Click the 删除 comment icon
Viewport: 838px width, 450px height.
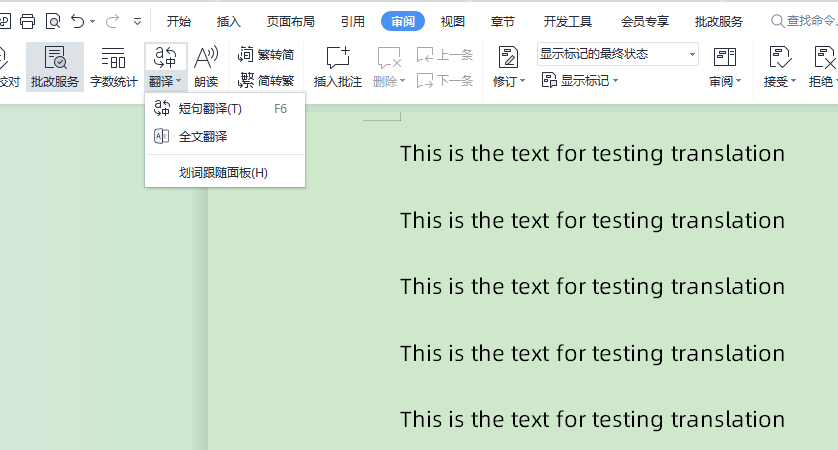(389, 58)
